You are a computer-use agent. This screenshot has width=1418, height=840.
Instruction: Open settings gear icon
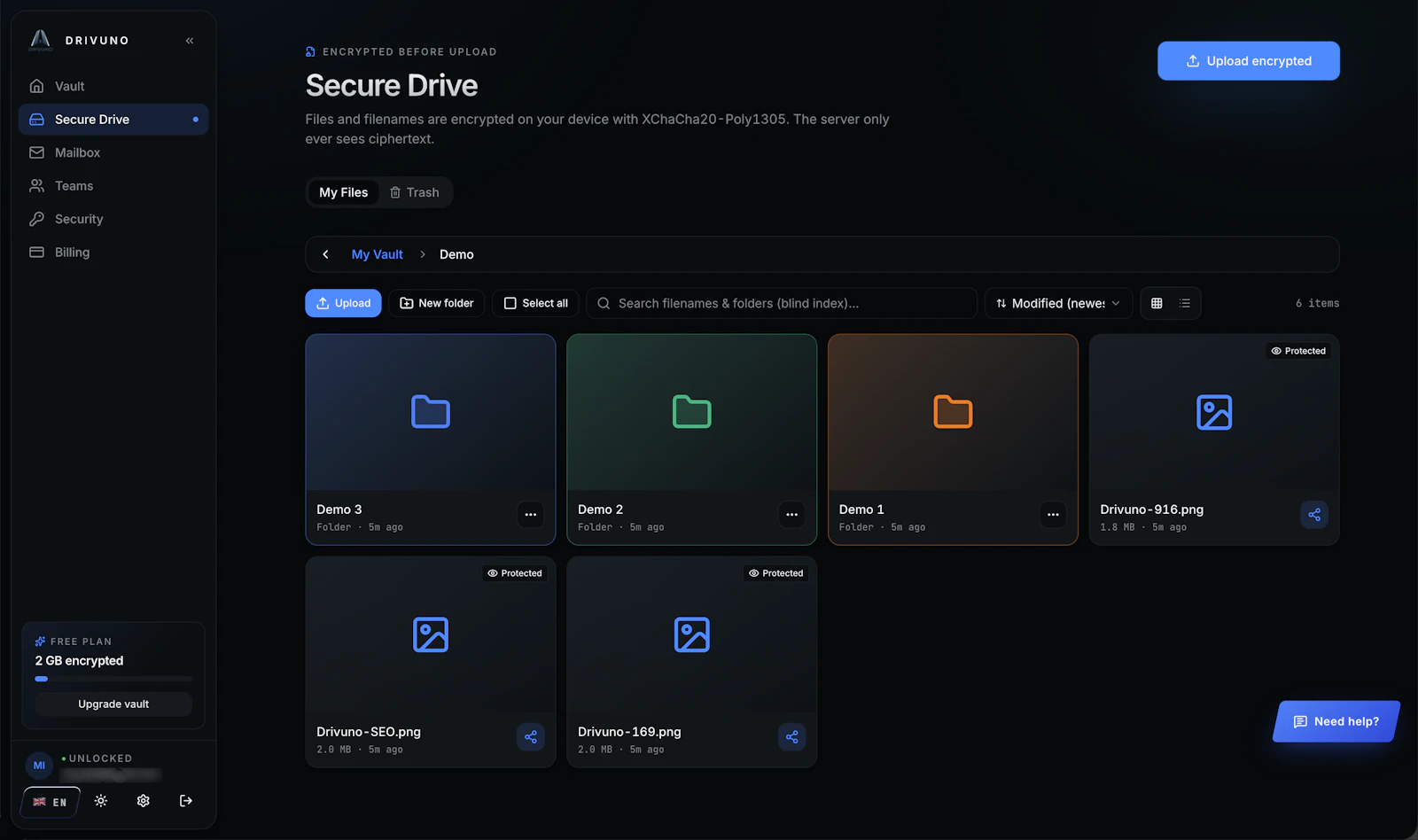tap(144, 801)
